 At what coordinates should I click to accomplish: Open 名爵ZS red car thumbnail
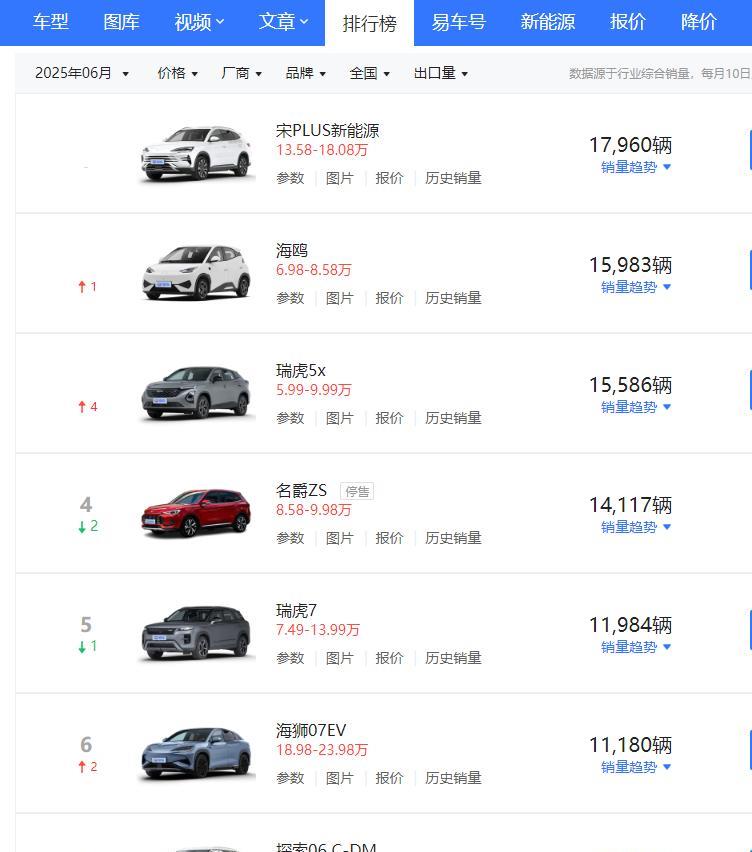(x=196, y=513)
